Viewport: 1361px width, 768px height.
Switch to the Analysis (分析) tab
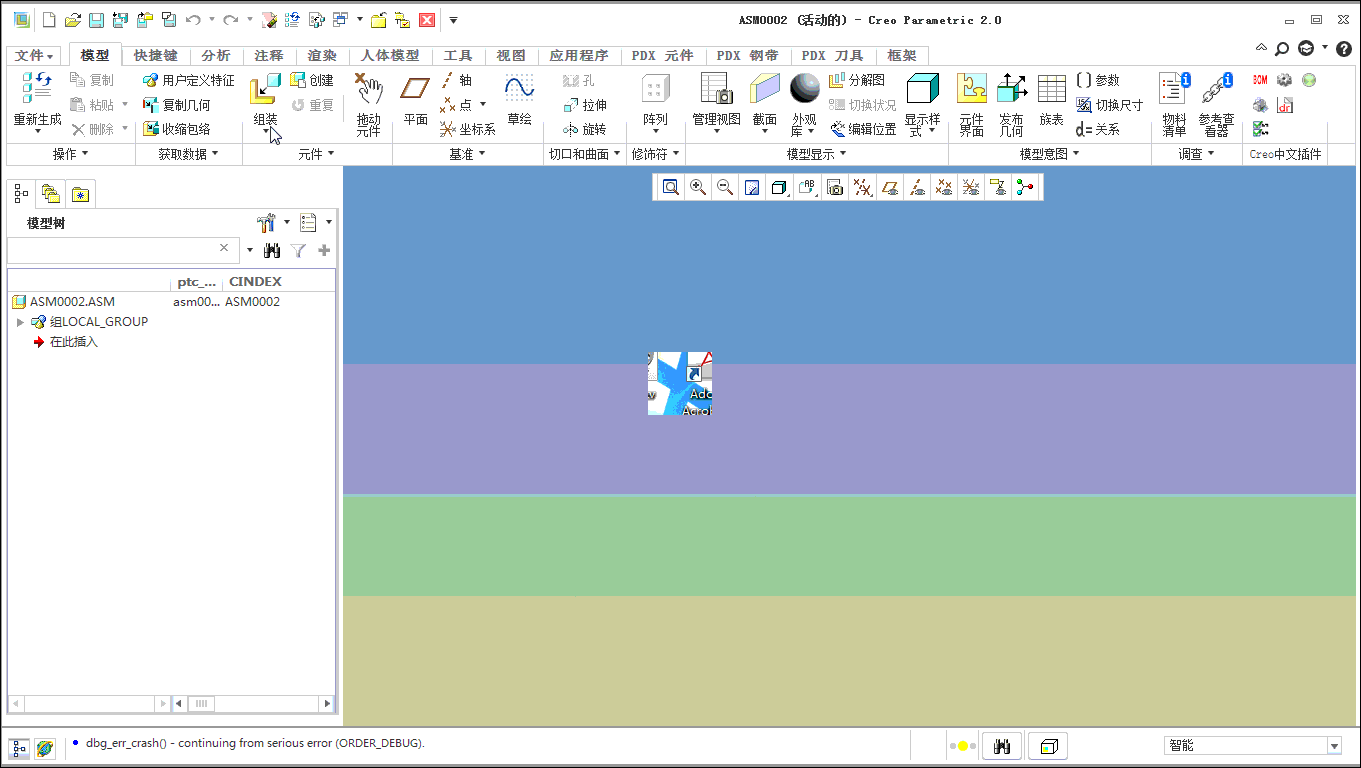tap(216, 56)
